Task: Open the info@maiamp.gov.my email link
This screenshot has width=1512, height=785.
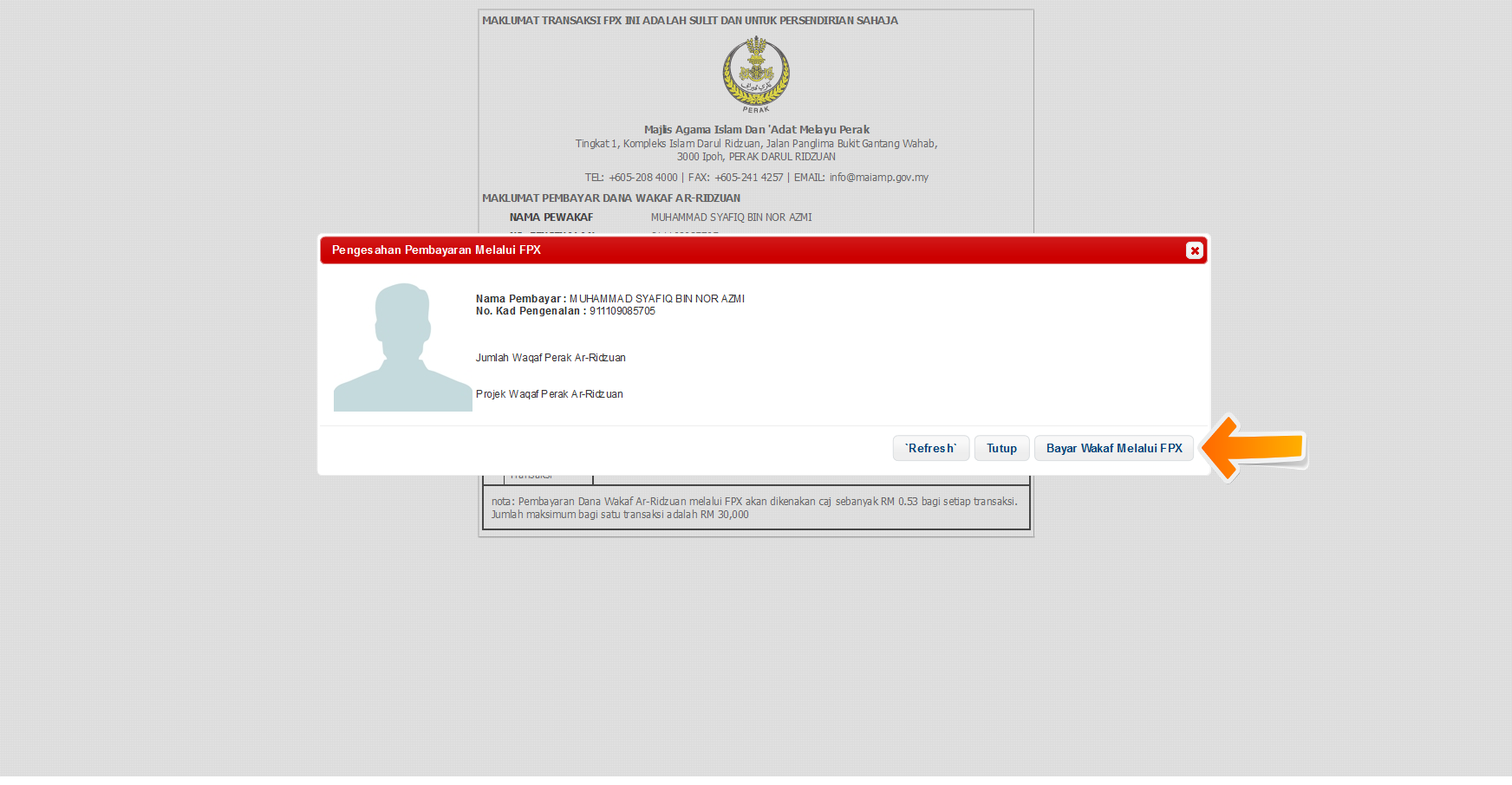Action: pos(878,178)
